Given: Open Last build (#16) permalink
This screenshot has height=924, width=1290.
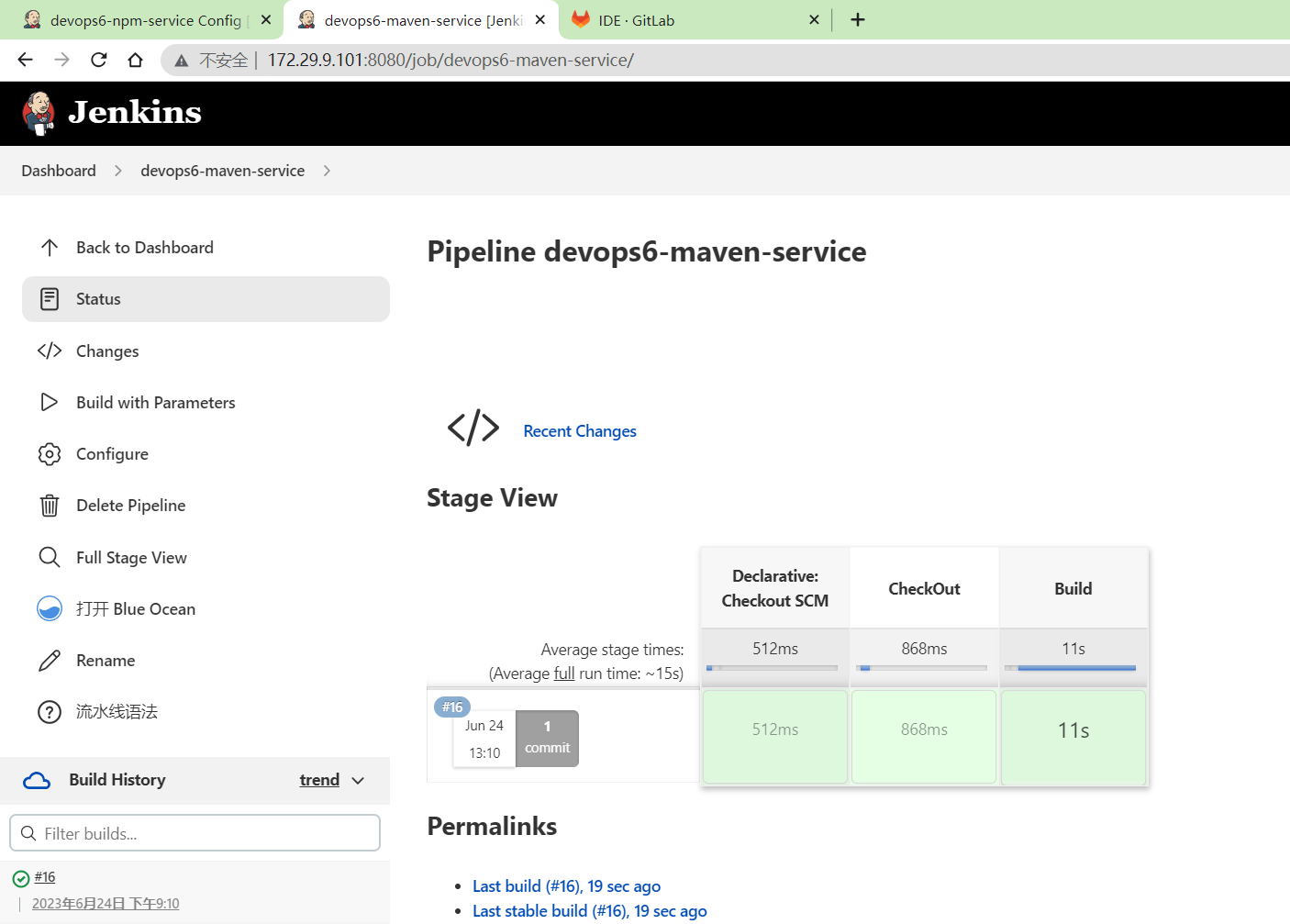Looking at the screenshot, I should (566, 886).
